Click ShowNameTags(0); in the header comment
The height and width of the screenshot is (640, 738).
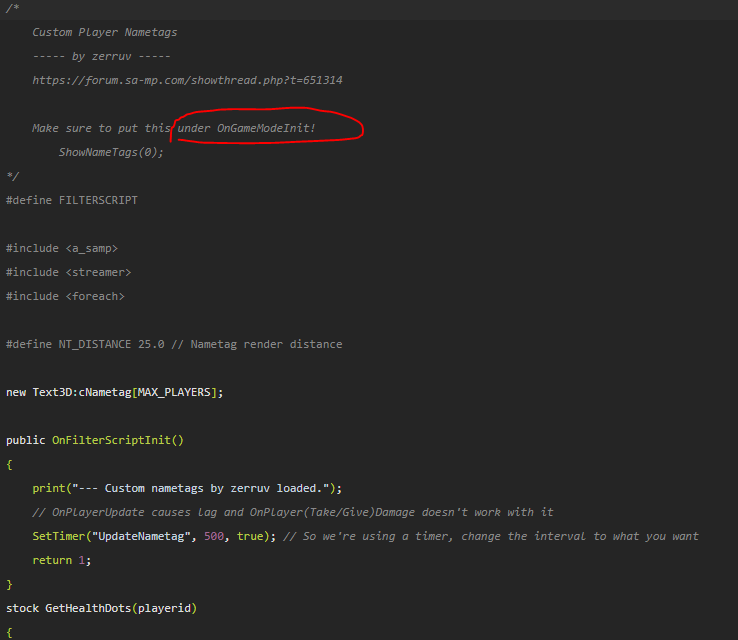[x=110, y=152]
